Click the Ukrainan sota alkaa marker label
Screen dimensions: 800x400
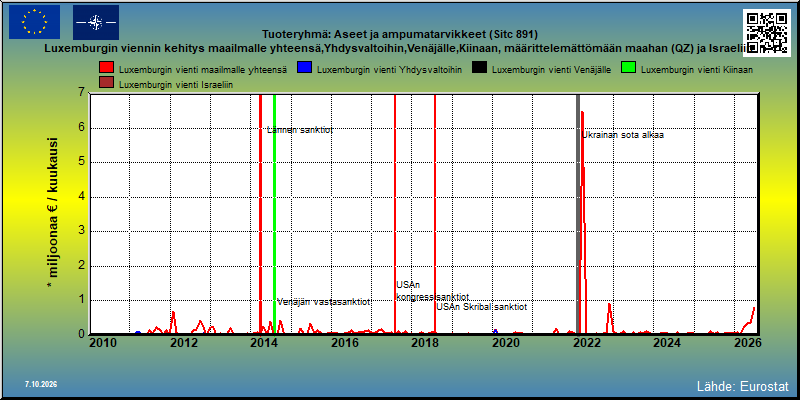point(623,135)
